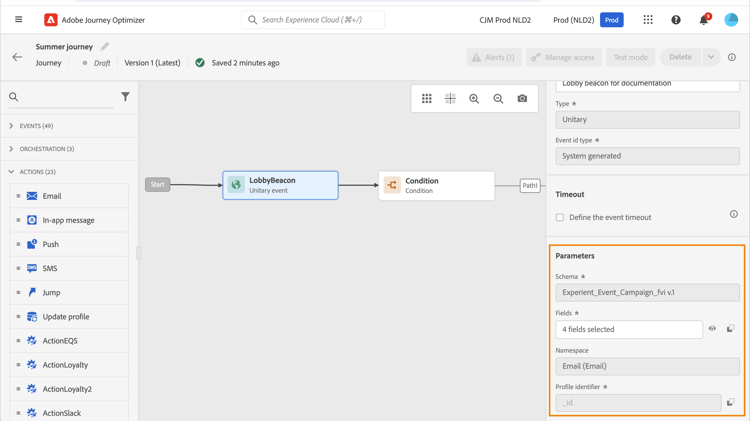Click the left panel collapse handle
Screen dimensions: 750x421
[139, 252]
